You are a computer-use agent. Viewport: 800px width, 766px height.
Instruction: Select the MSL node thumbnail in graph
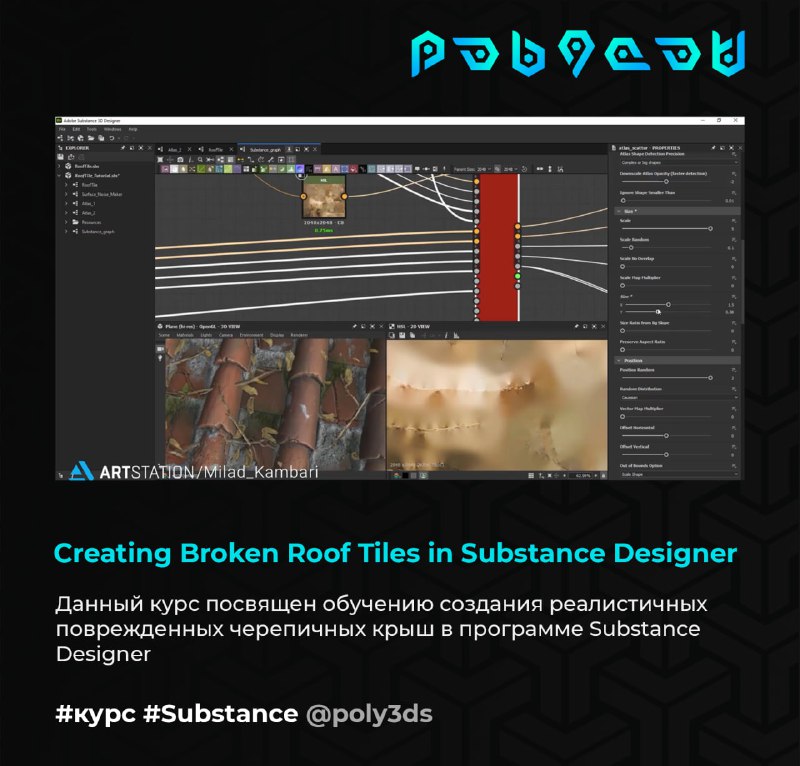point(324,200)
